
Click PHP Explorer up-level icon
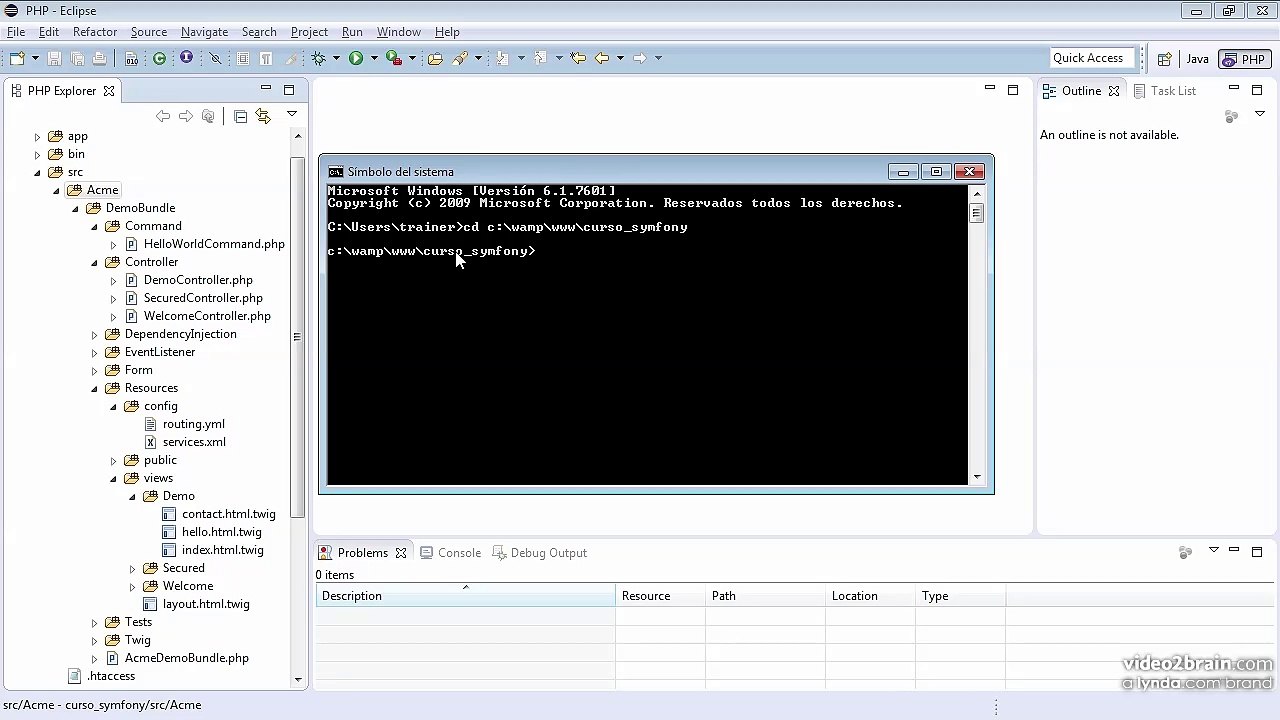(x=208, y=117)
